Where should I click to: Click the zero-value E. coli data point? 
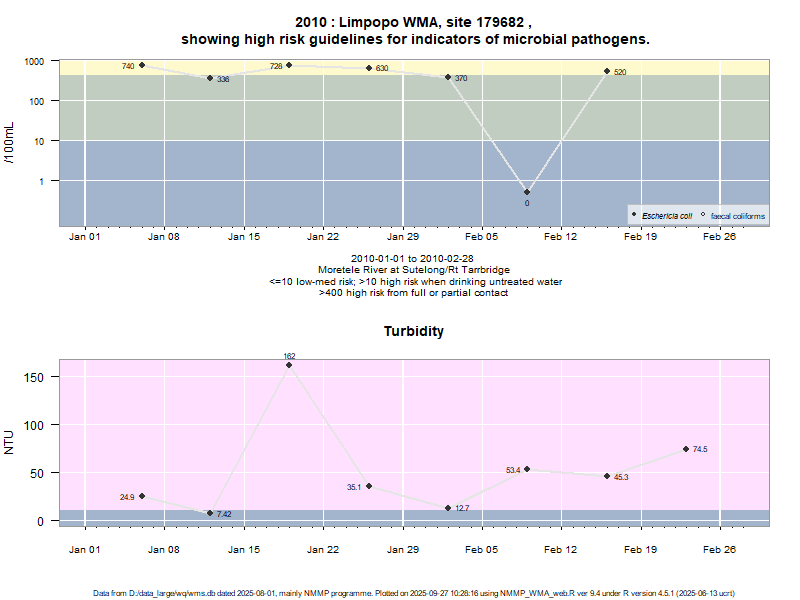pyautogui.click(x=527, y=192)
